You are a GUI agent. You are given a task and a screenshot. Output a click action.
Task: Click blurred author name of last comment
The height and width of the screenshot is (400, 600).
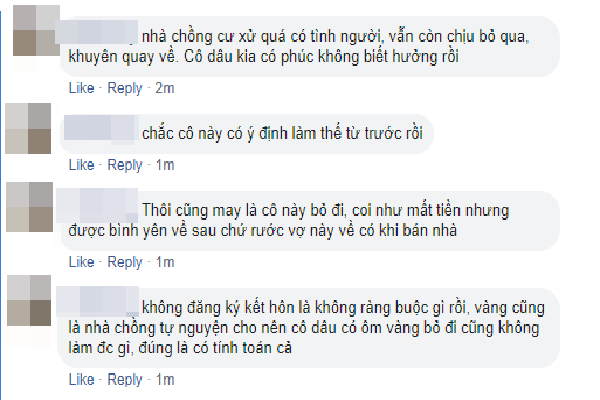point(97,301)
